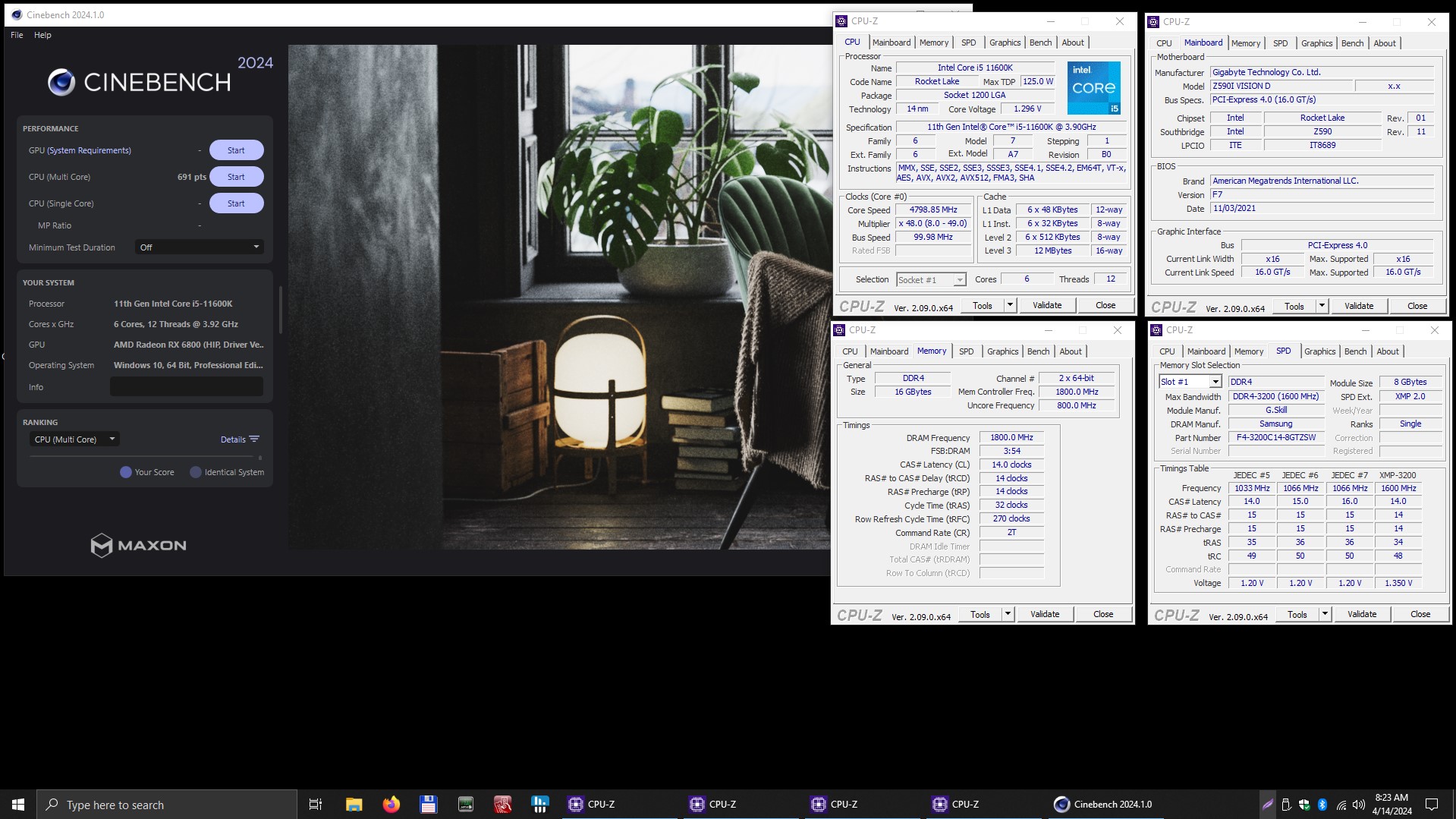1456x819 pixels.
Task: Switch to Graphics tab in the Mainboard window
Action: click(1316, 43)
